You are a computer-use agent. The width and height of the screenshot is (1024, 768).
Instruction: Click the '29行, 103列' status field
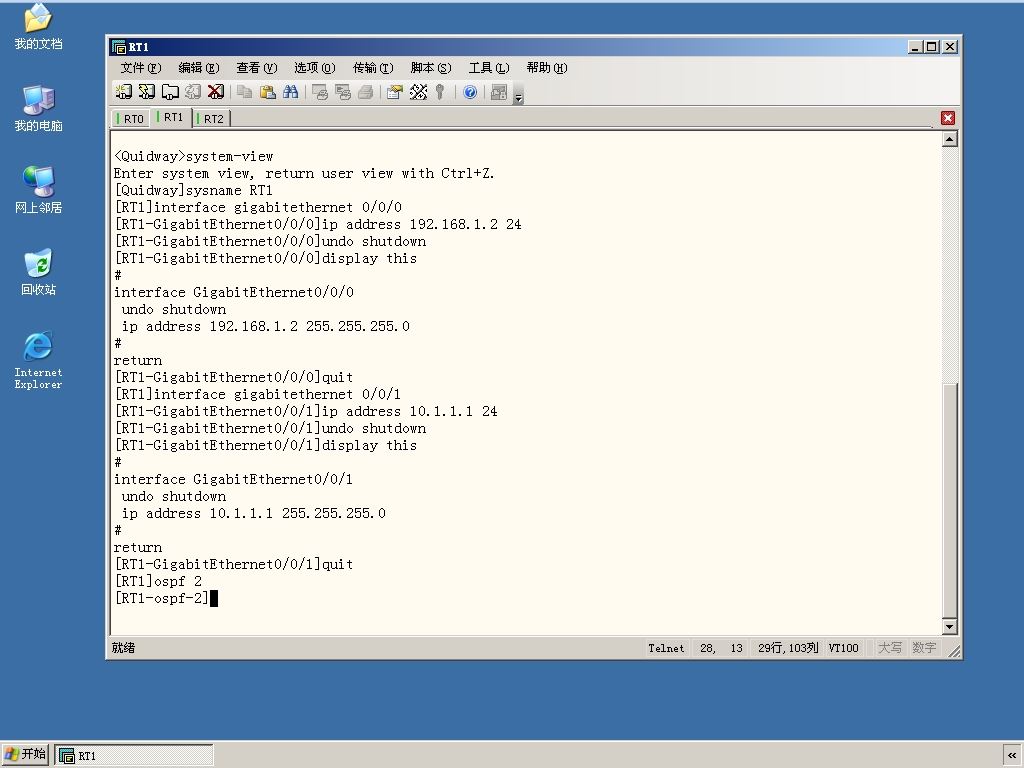pyautogui.click(x=788, y=648)
